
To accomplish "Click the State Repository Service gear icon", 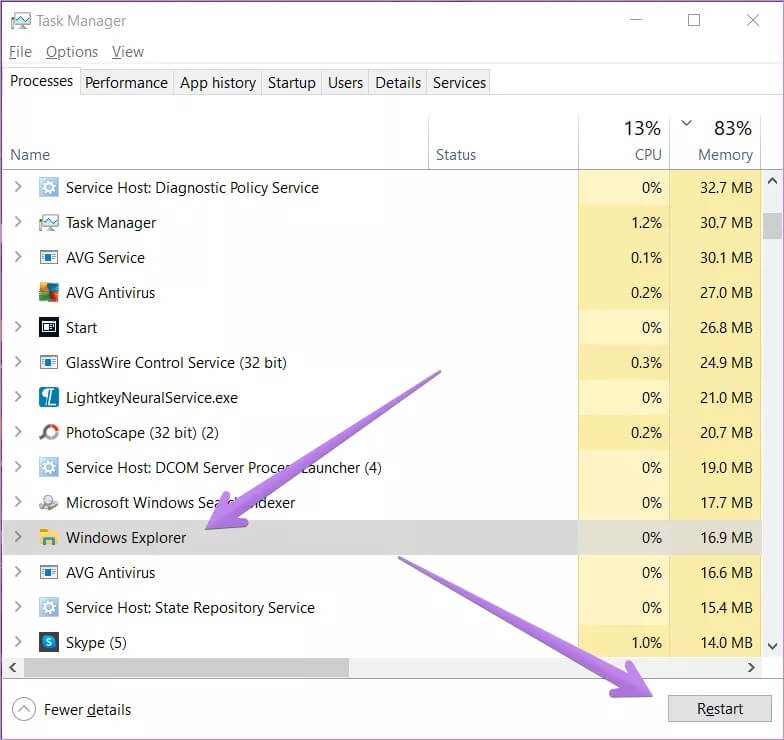I will click(48, 608).
